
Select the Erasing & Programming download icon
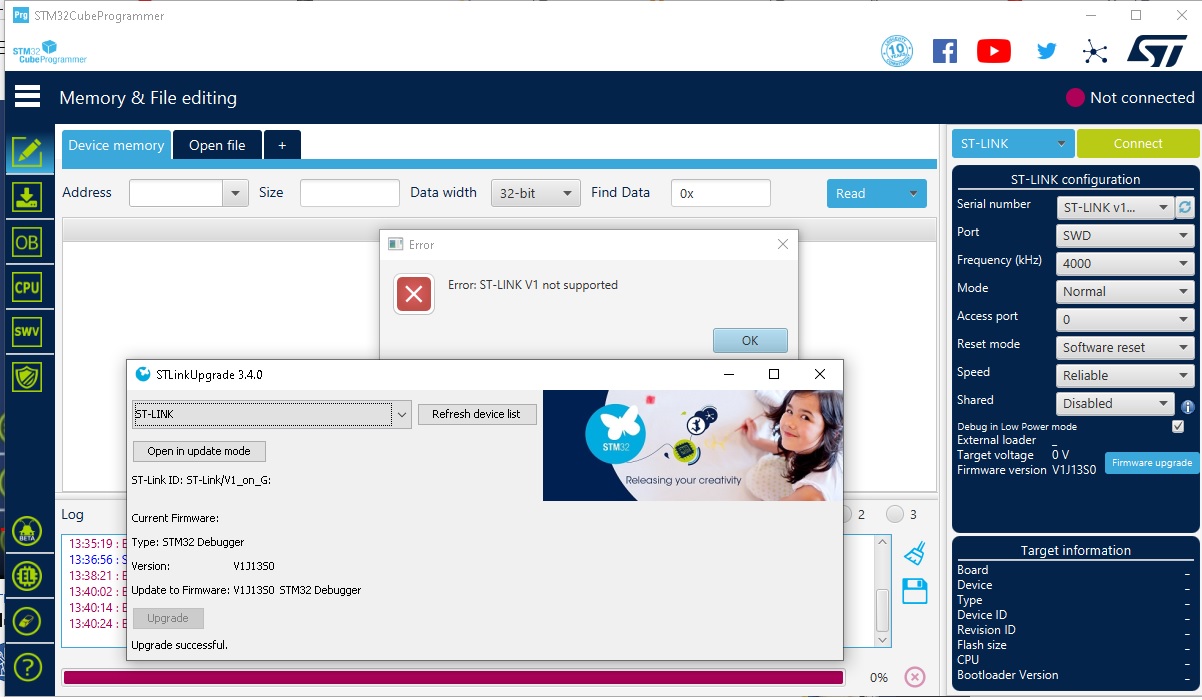click(x=27, y=197)
